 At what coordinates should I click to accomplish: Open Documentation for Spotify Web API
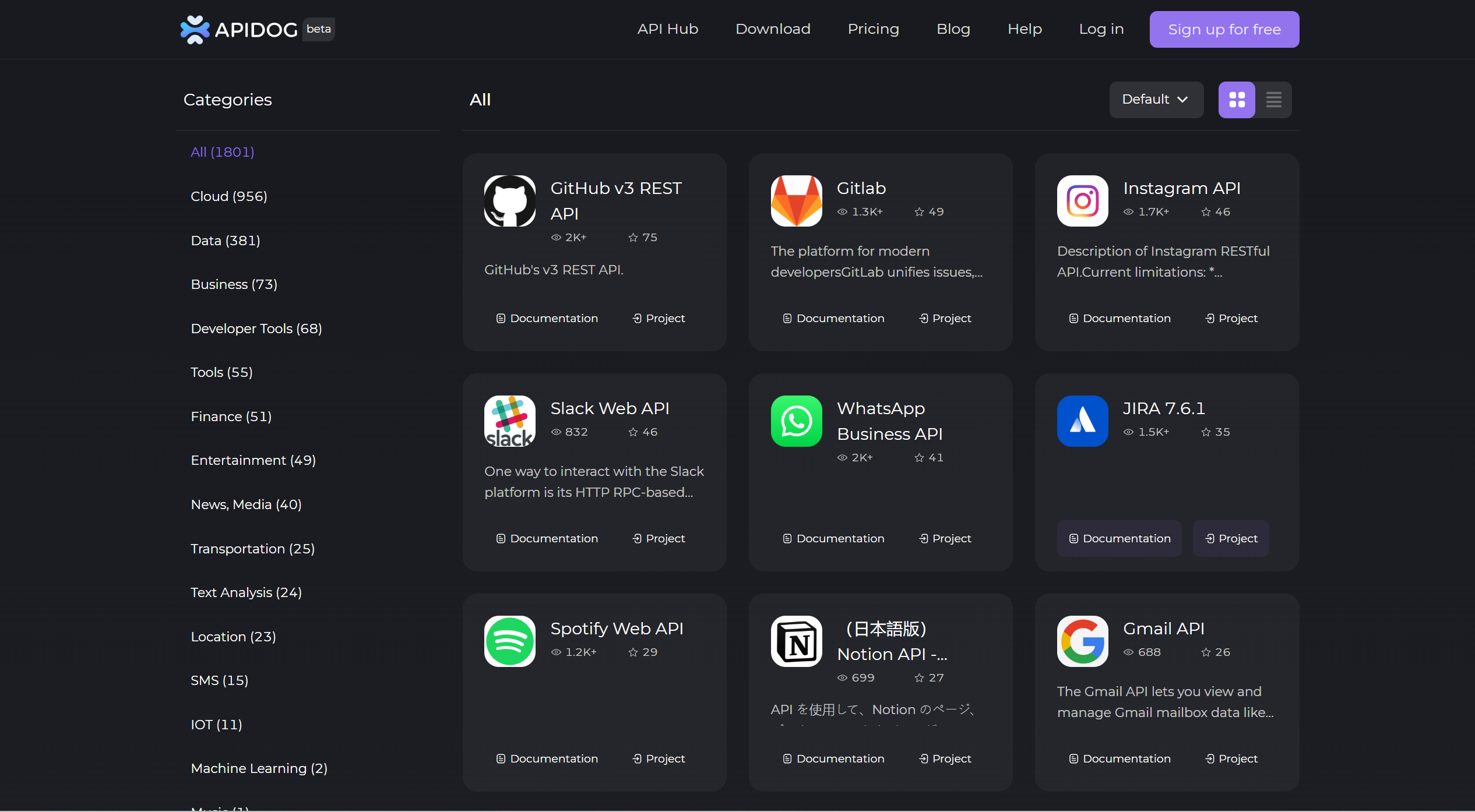pyautogui.click(x=547, y=758)
